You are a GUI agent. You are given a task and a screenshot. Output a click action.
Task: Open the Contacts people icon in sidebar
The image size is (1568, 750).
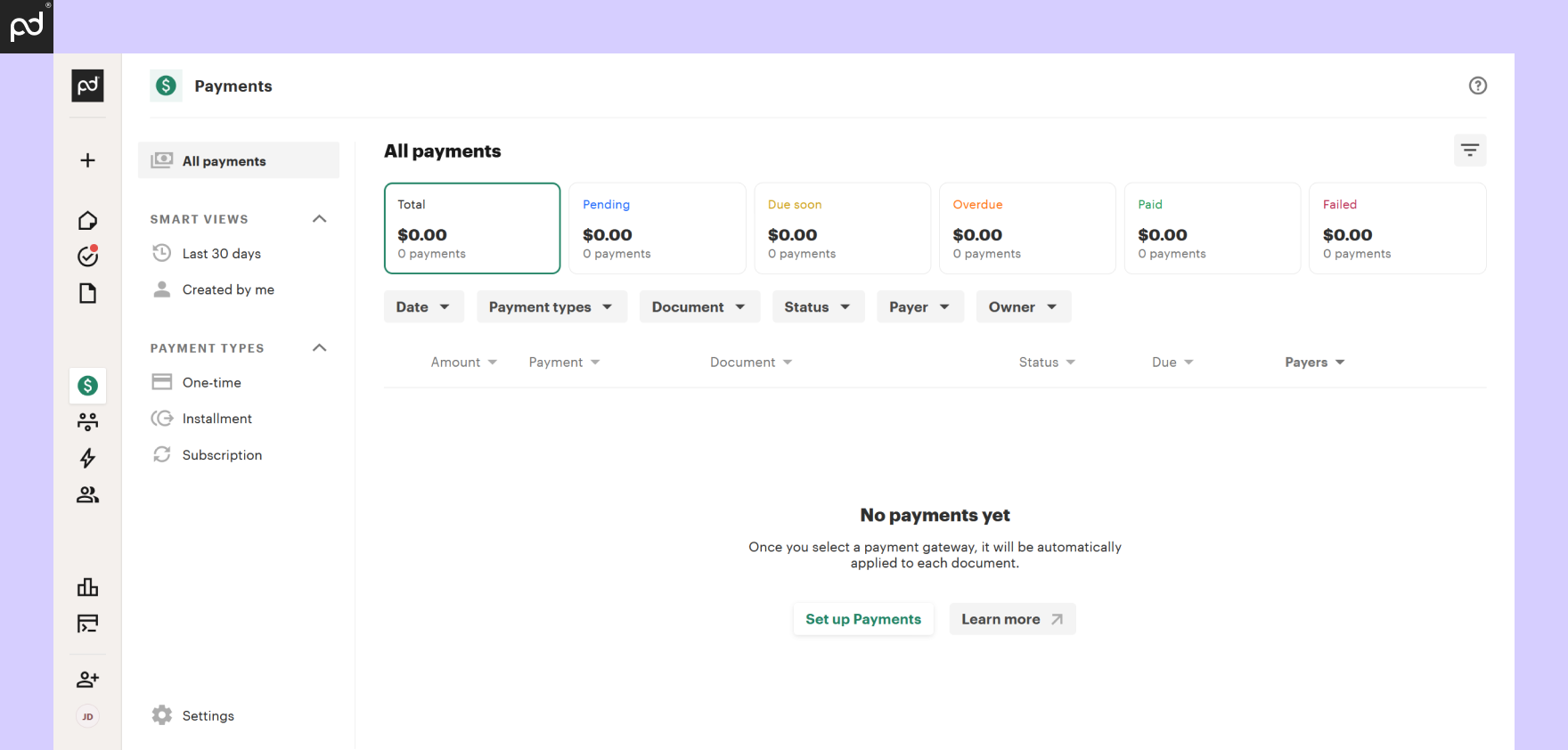[87, 494]
